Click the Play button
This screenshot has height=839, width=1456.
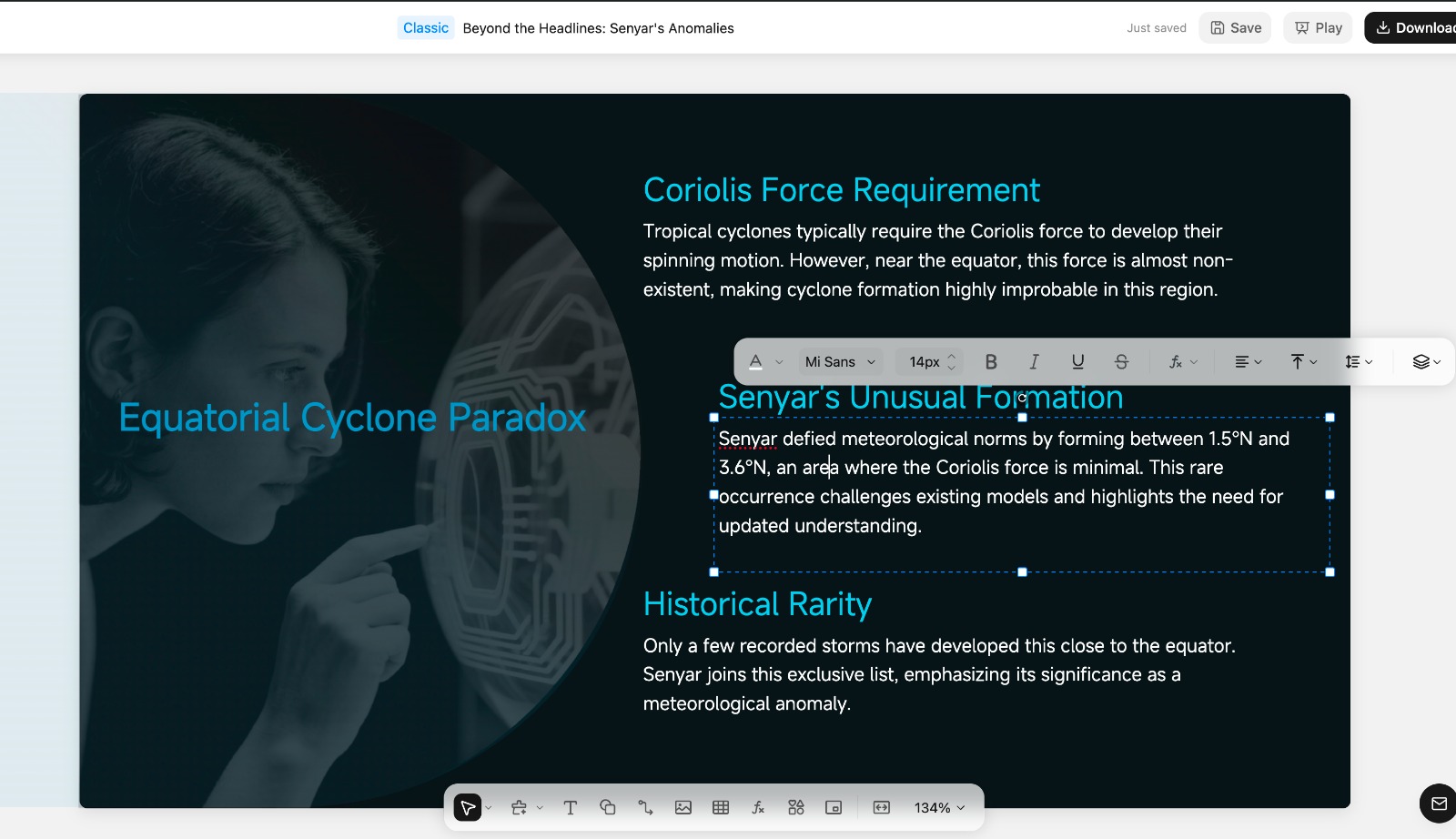tap(1318, 28)
